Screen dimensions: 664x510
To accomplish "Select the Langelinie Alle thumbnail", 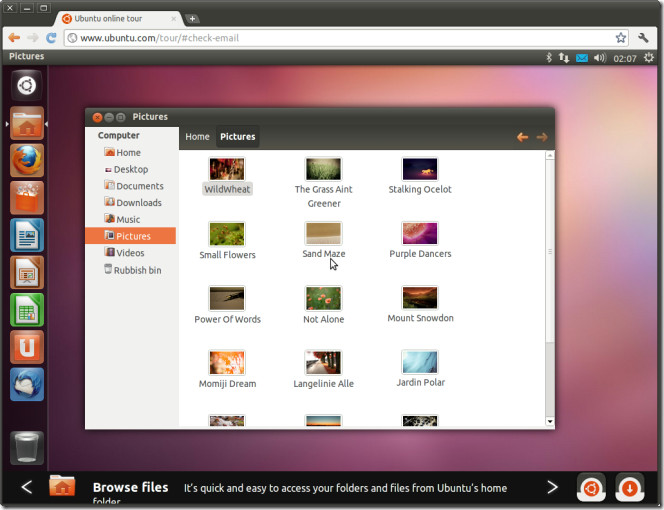I will pyautogui.click(x=324, y=363).
